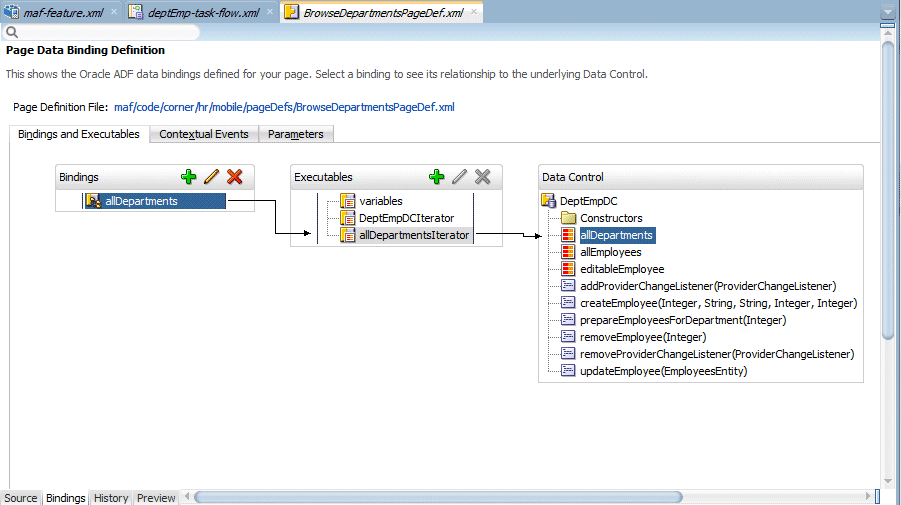
Task: Delete the selected binding with red X
Action: [234, 177]
